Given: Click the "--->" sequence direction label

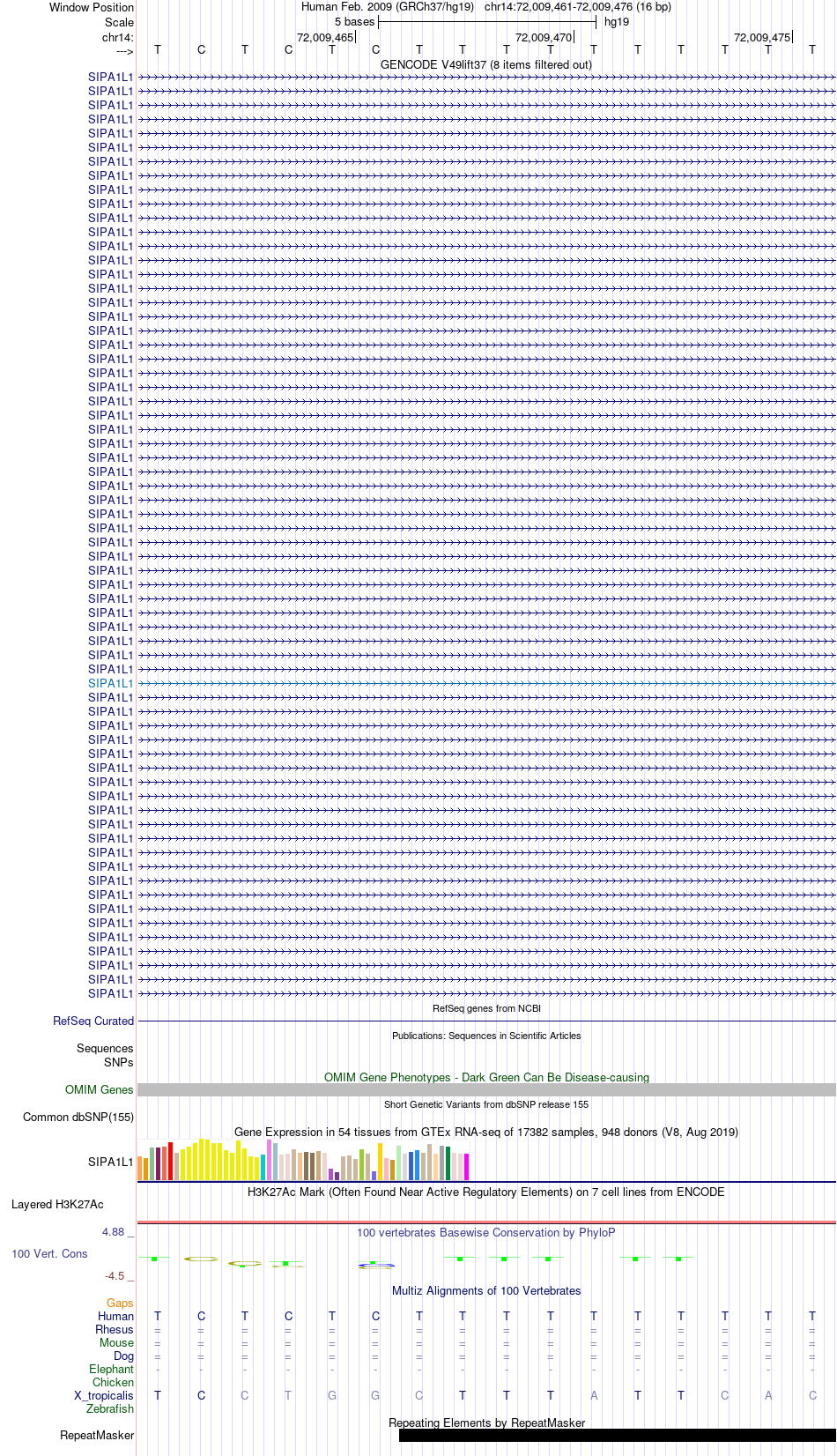Looking at the screenshot, I should [124, 52].
